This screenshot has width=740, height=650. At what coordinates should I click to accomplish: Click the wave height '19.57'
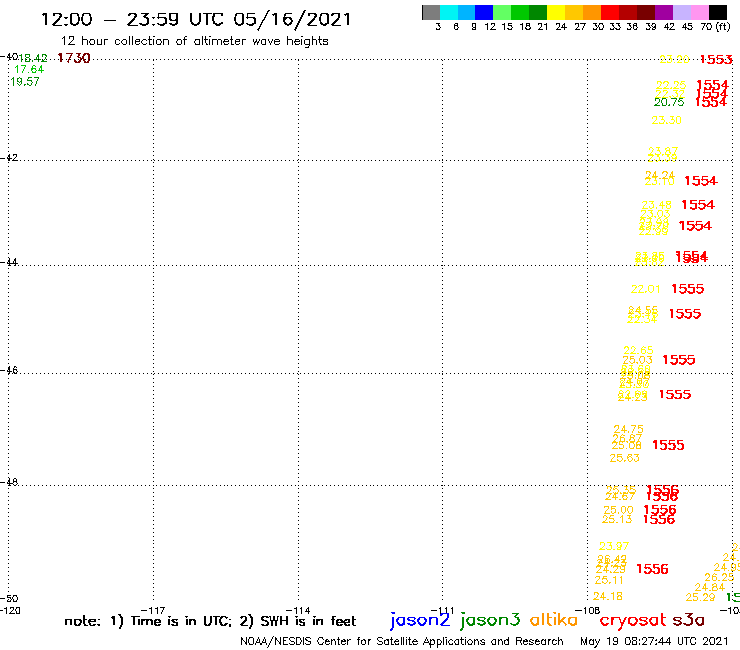click(25, 82)
